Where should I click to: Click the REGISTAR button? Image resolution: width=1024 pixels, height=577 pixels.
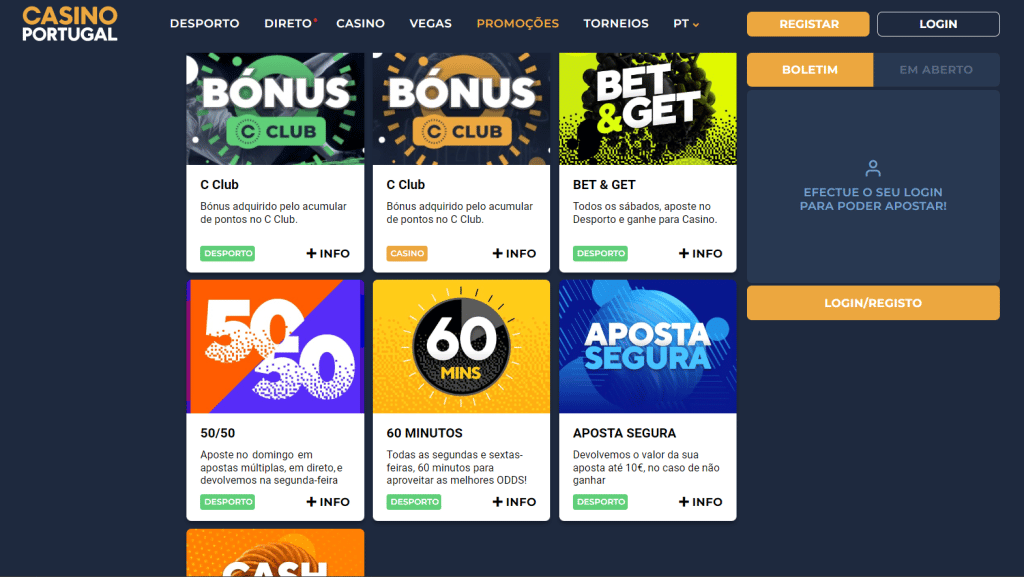pyautogui.click(x=808, y=24)
